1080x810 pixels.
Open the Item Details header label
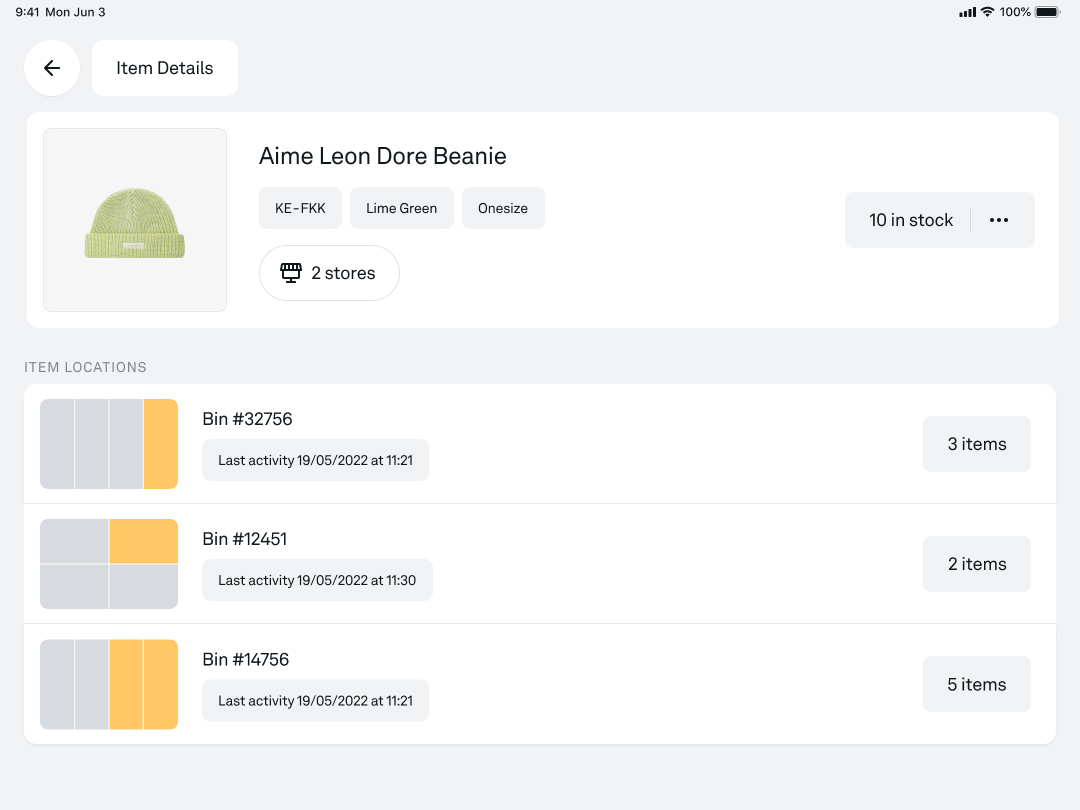(x=165, y=68)
